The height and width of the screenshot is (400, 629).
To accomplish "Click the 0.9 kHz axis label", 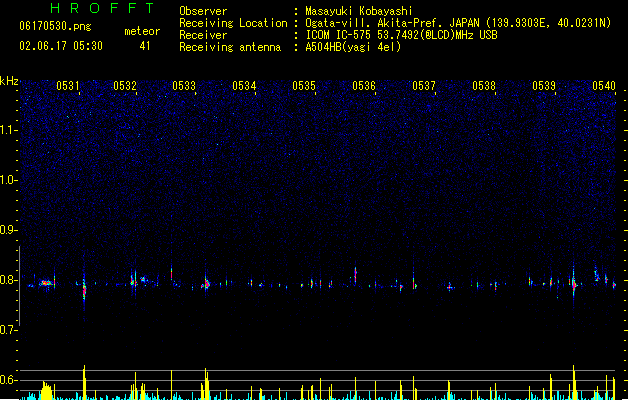I will pyautogui.click(x=8, y=230).
